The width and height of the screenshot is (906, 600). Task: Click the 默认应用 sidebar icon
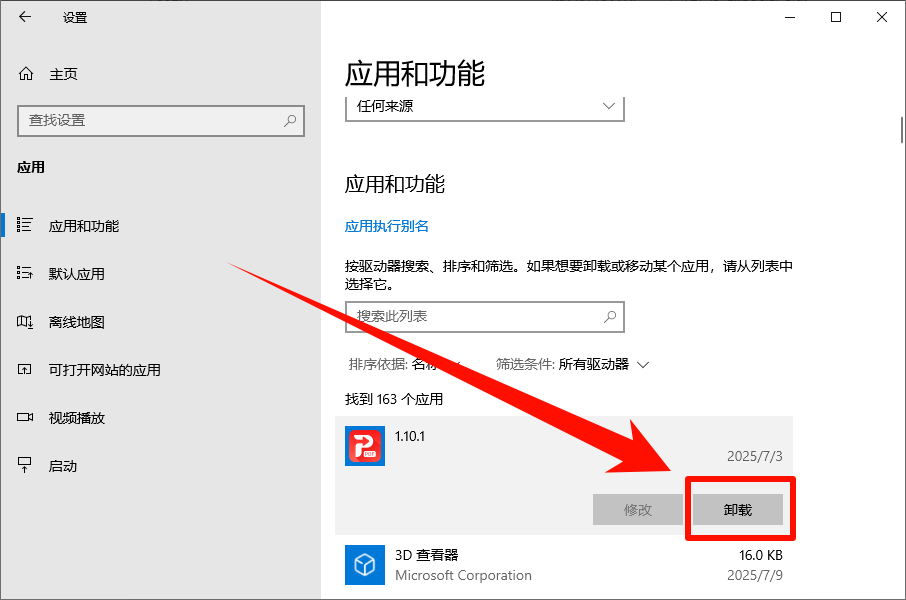pyautogui.click(x=27, y=273)
